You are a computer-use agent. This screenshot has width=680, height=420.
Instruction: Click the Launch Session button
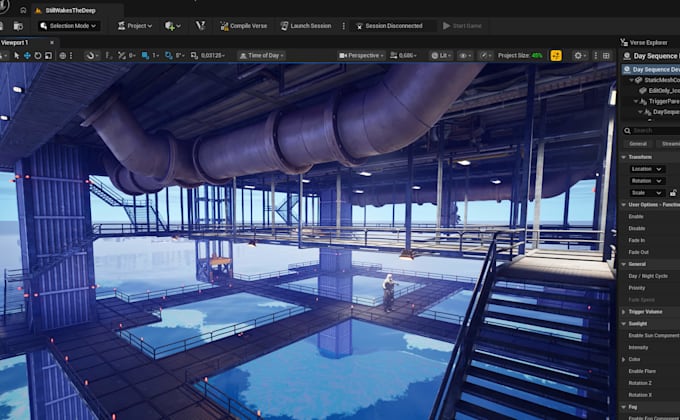pyautogui.click(x=306, y=26)
